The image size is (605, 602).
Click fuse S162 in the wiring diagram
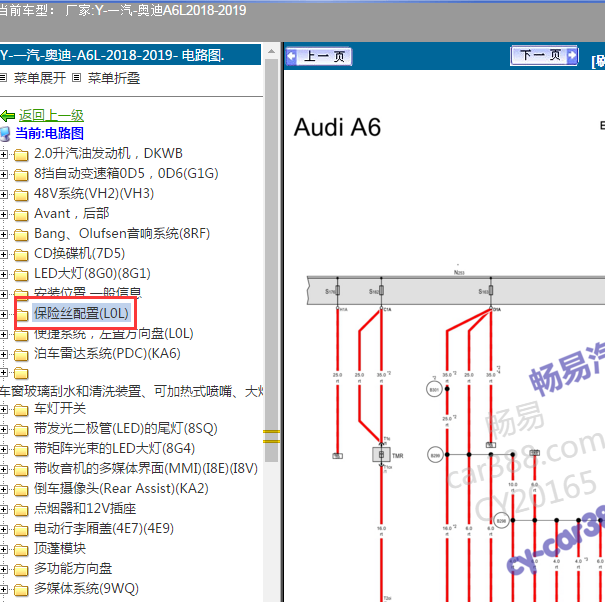[381, 291]
